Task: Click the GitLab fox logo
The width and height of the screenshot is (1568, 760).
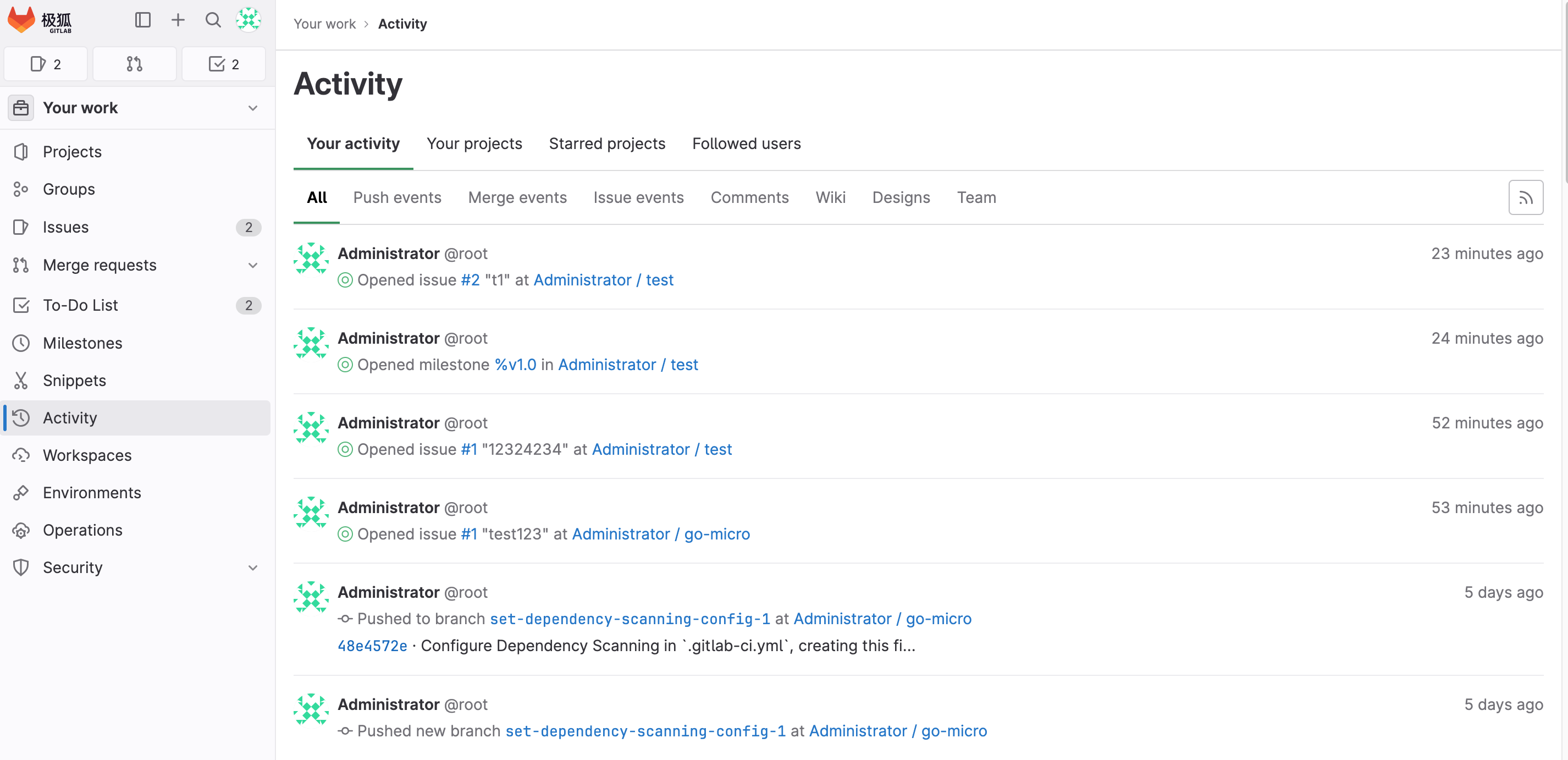Action: tap(22, 20)
